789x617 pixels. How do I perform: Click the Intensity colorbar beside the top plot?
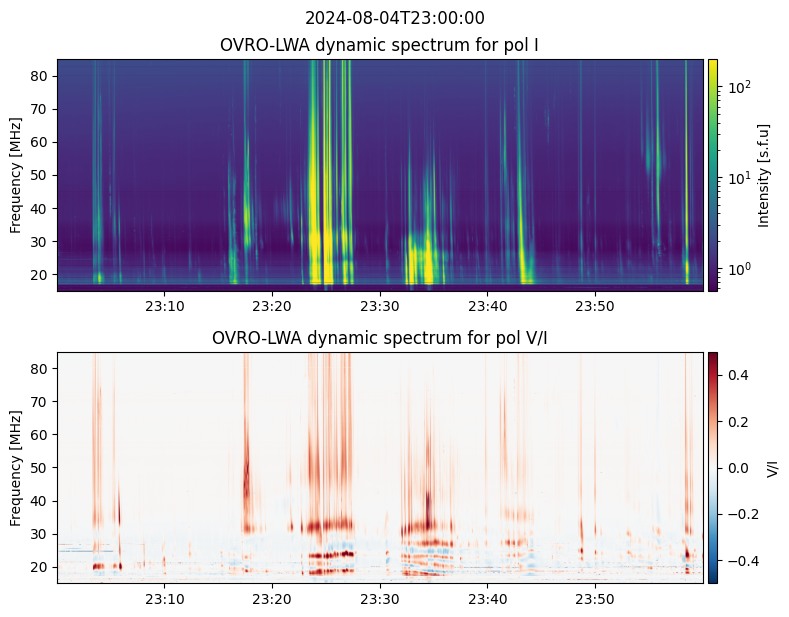click(x=713, y=175)
